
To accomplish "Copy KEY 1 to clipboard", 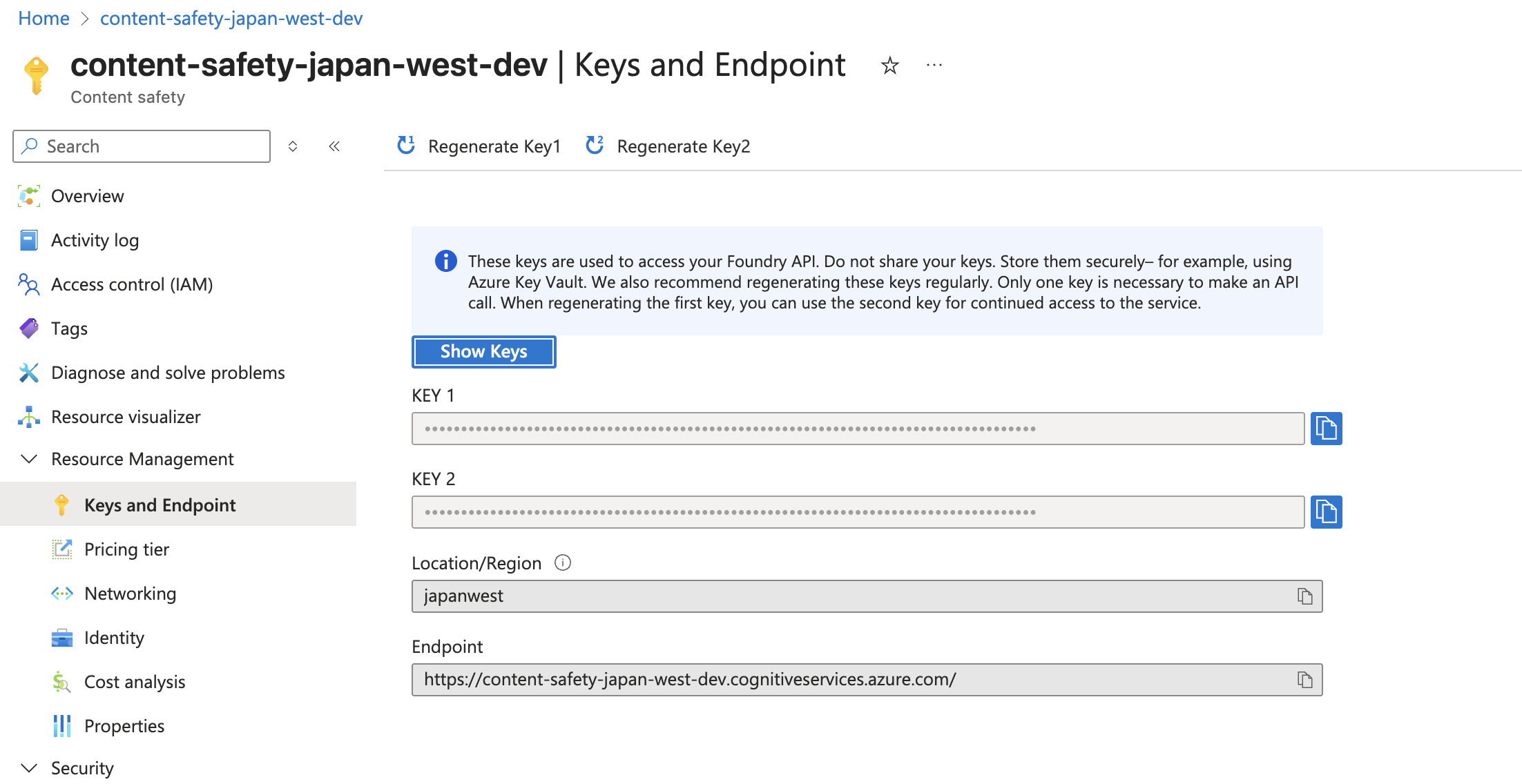I will tap(1326, 429).
